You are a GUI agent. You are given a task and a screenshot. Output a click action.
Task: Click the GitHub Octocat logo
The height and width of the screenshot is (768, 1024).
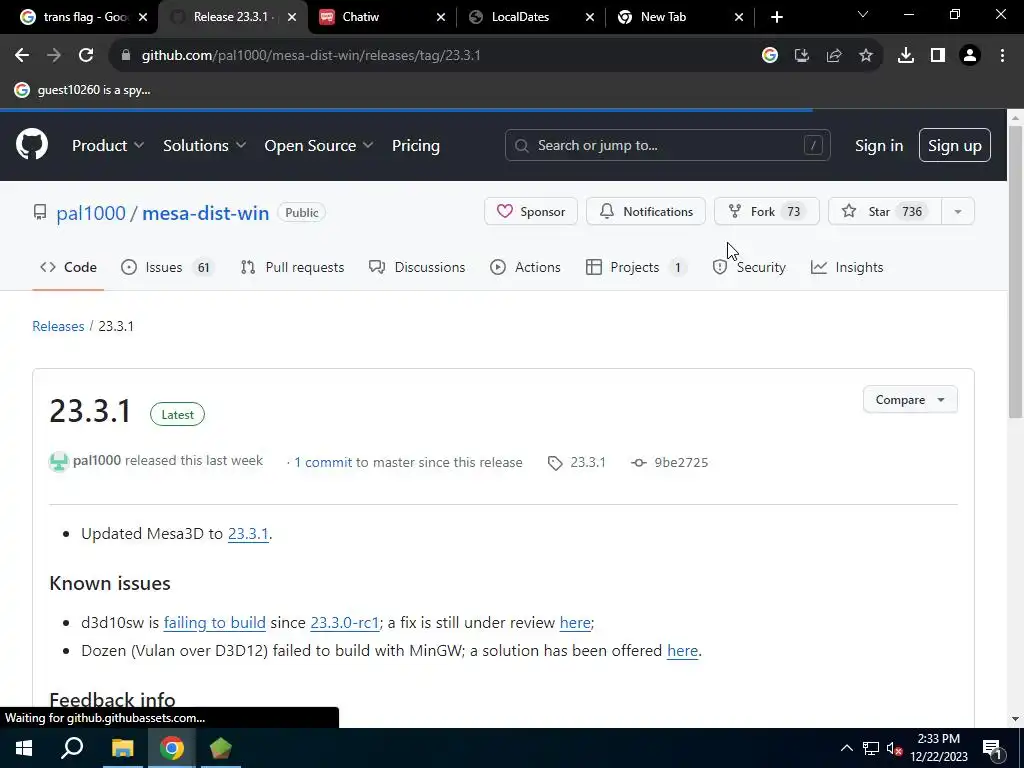[32, 145]
